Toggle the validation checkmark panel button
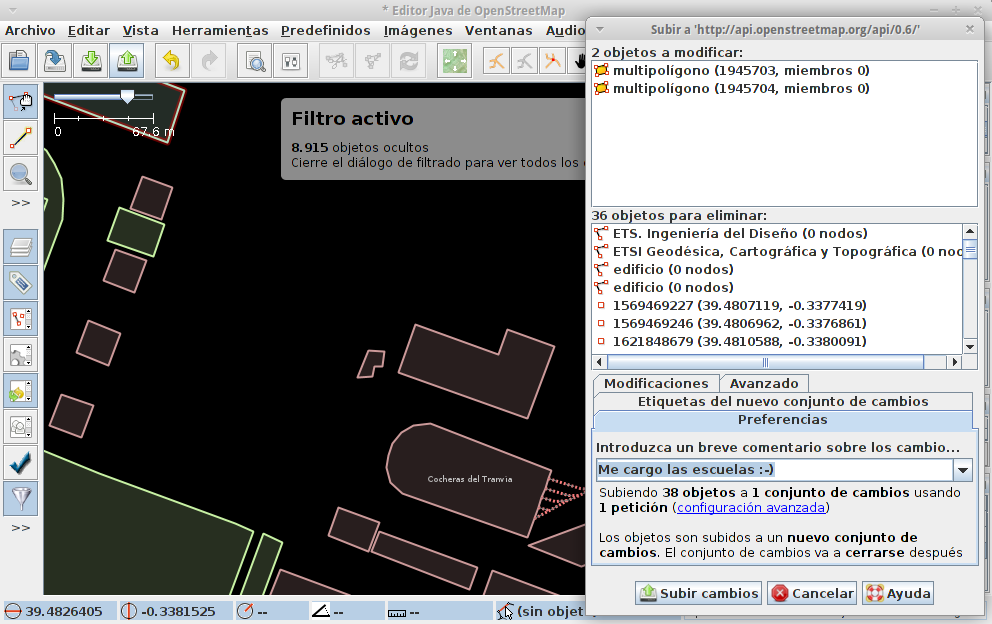 point(21,462)
